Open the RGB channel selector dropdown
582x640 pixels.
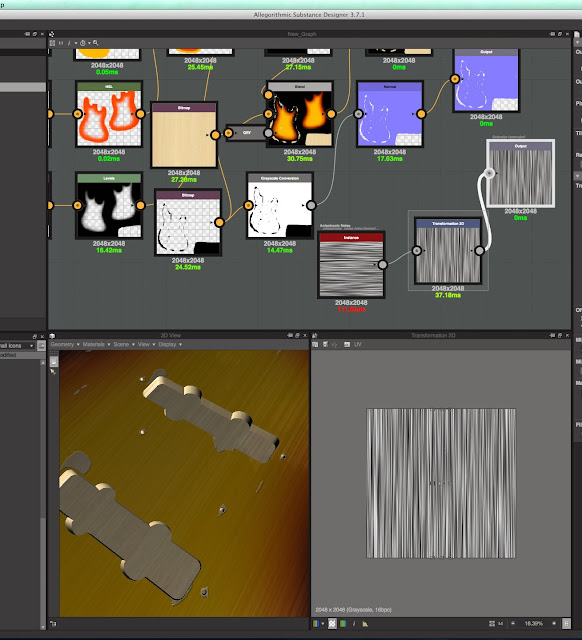point(318,623)
